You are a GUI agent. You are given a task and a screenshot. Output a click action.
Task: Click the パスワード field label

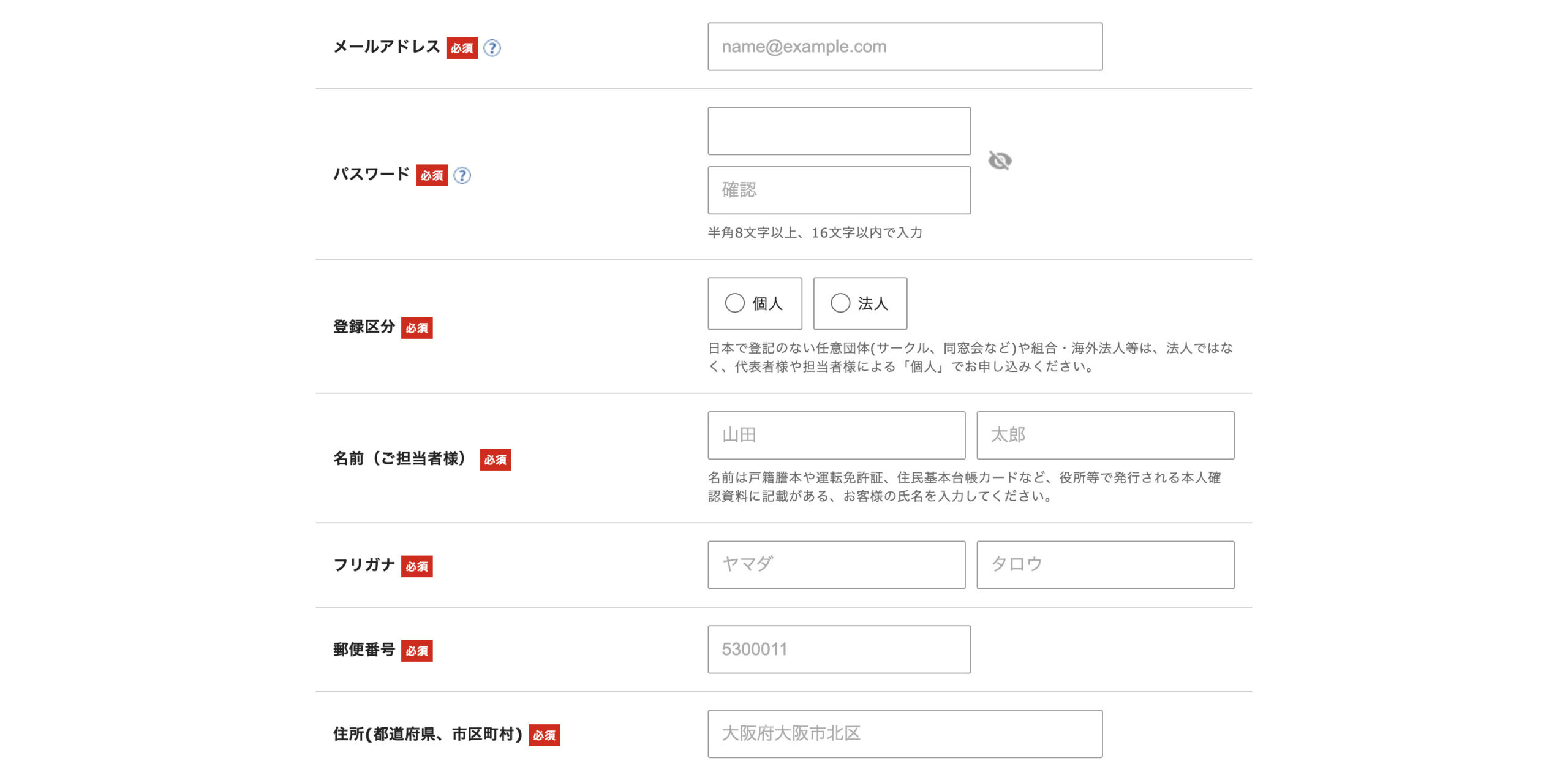coord(370,174)
